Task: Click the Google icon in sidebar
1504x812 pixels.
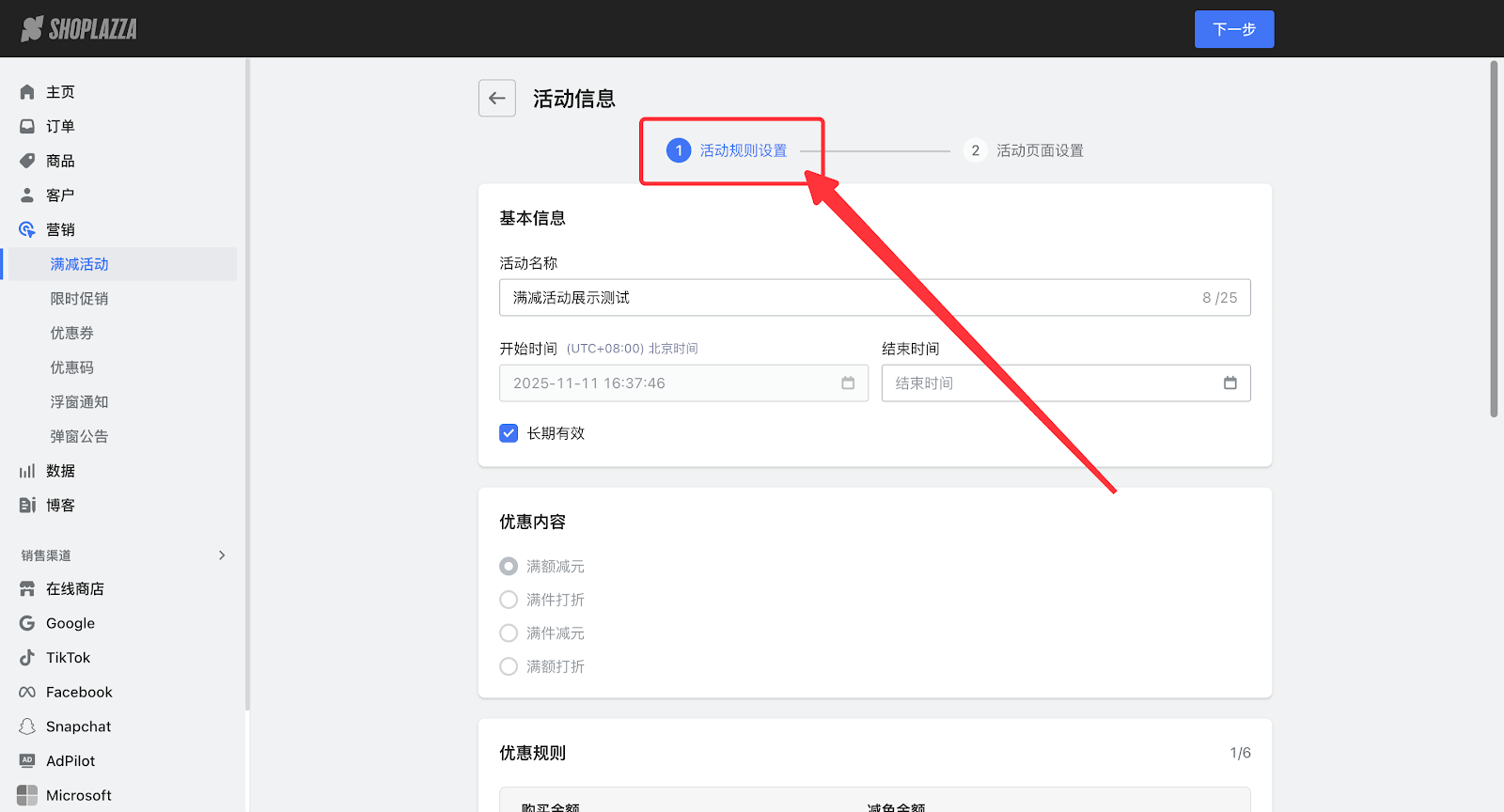Action: pos(27,623)
